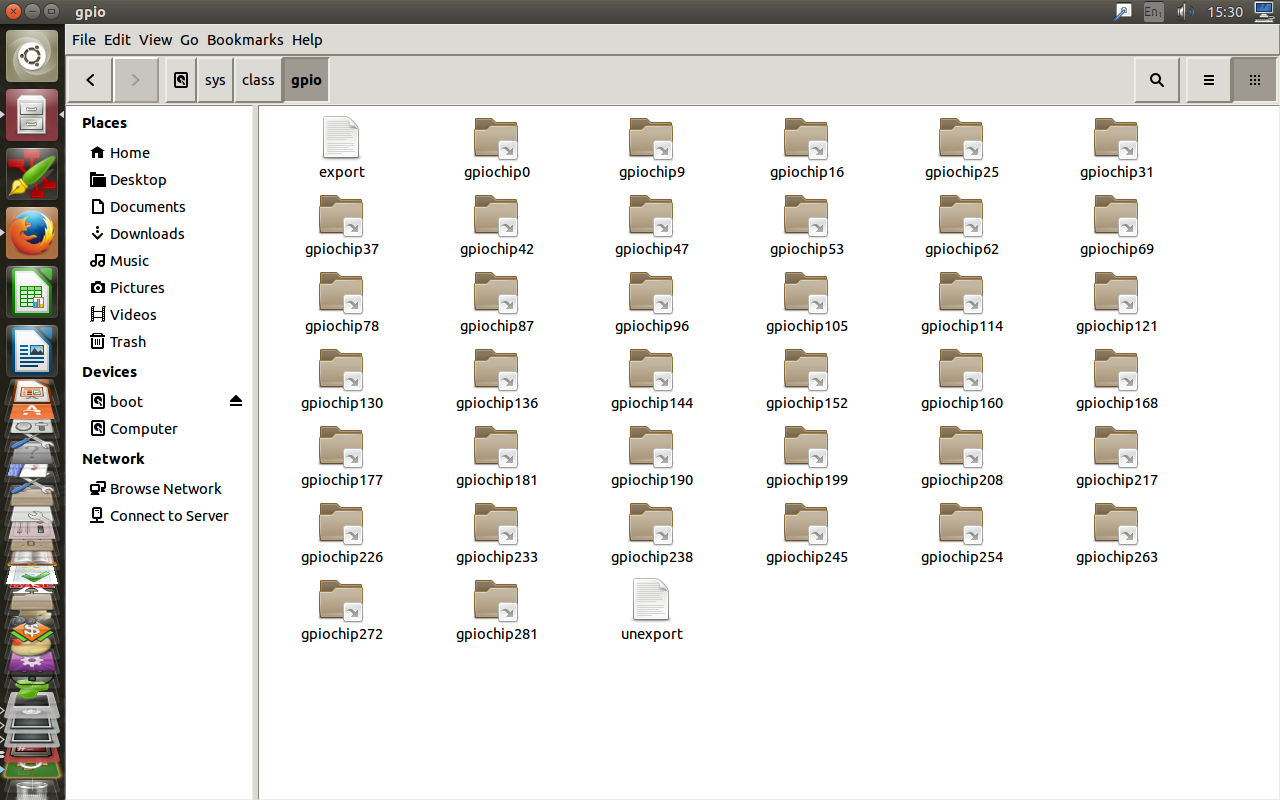This screenshot has height=800, width=1280.
Task: Open the volume indicator in top panel
Action: coord(1186,12)
